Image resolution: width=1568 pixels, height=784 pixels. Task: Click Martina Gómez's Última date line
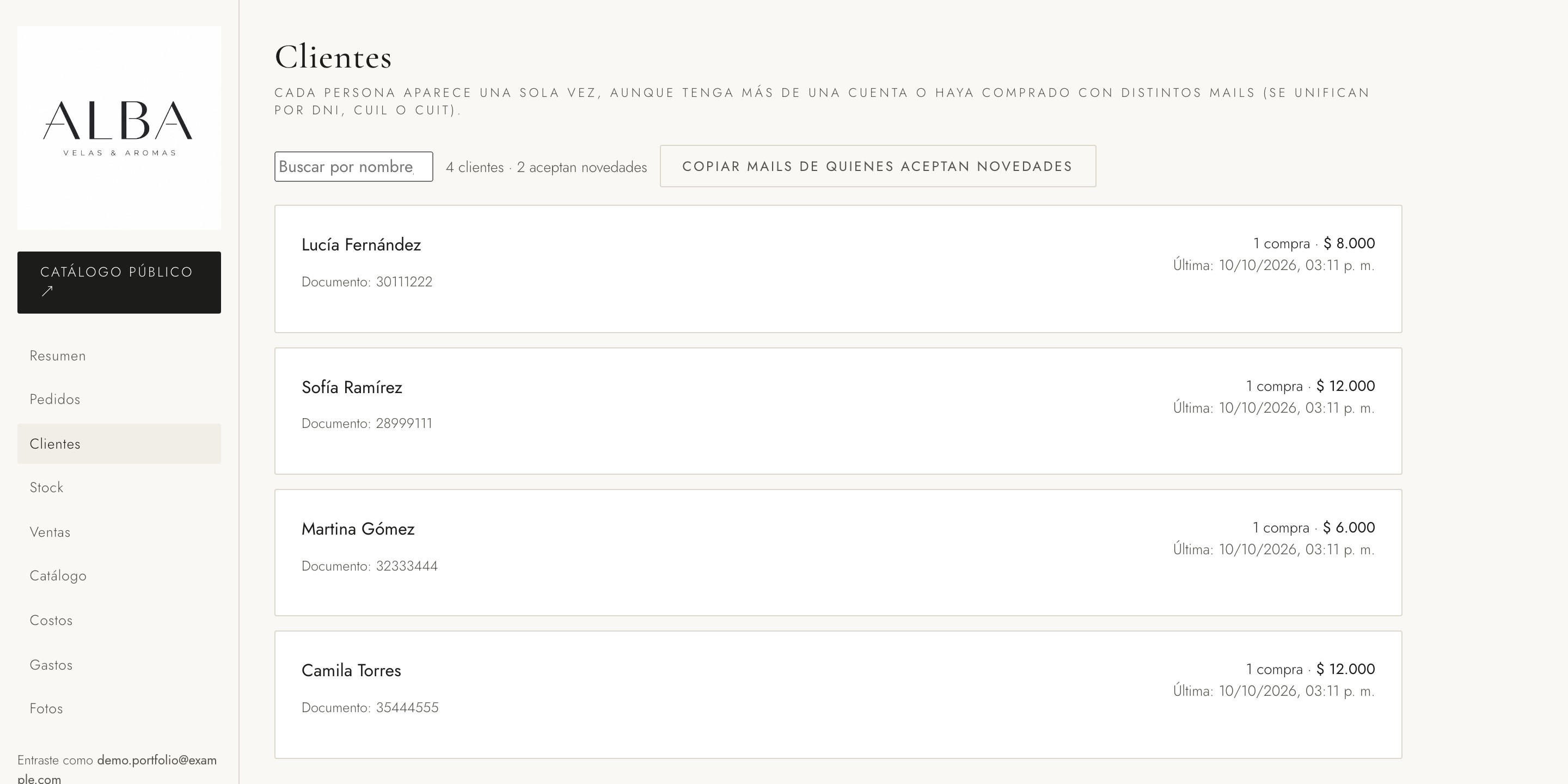[1273, 550]
